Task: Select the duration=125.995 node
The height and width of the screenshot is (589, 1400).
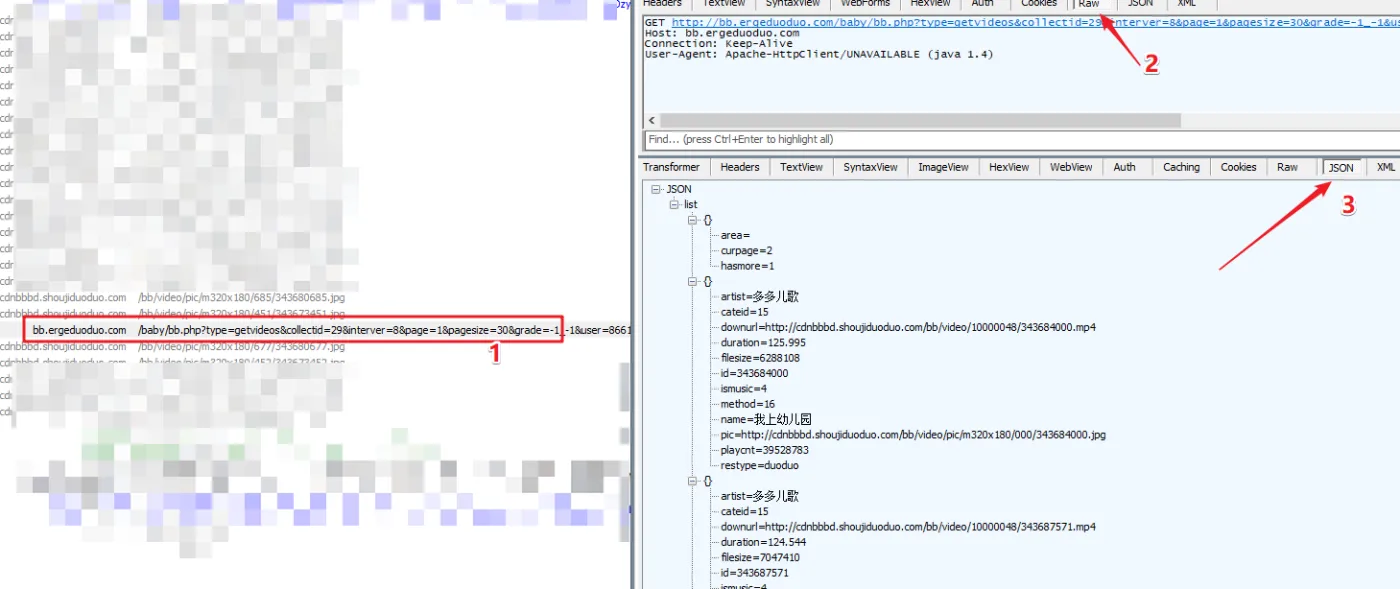Action: tap(763, 342)
